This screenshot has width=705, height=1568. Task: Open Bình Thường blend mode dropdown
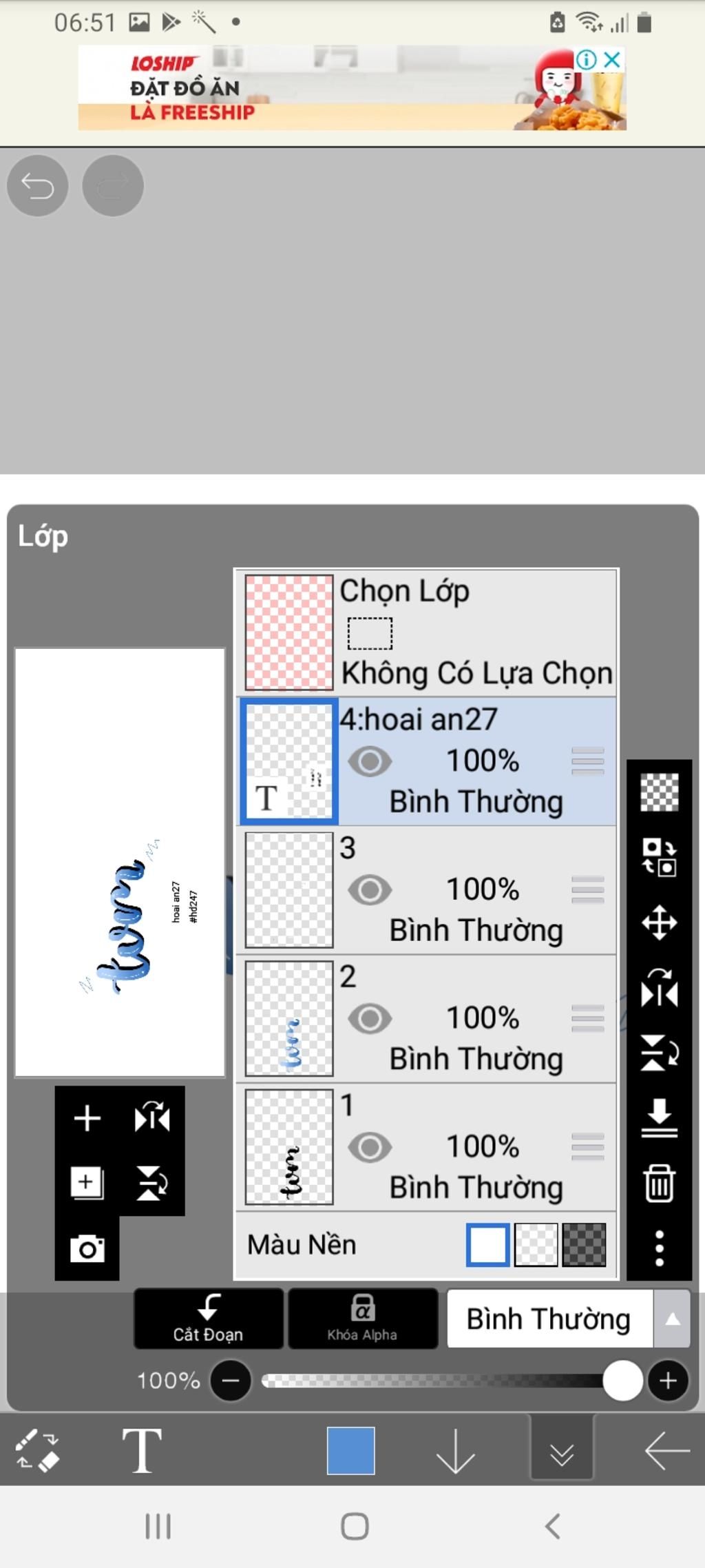point(568,1319)
